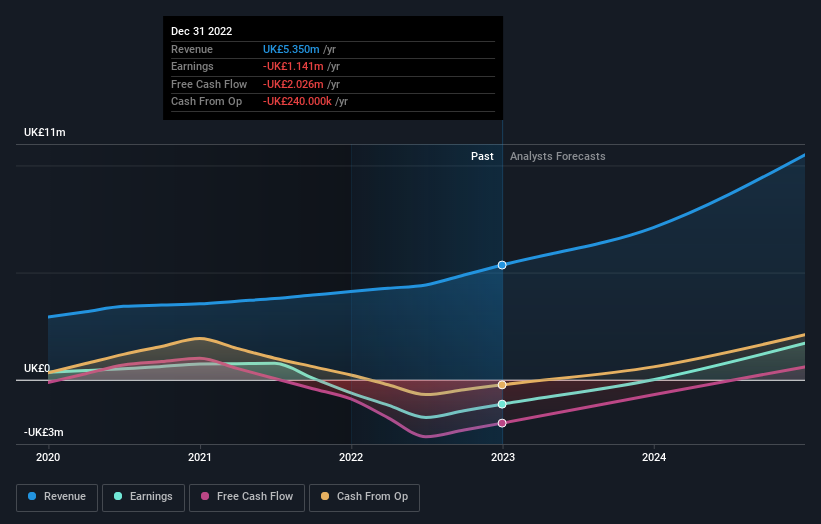The width and height of the screenshot is (821, 524).
Task: Click the Analysts Forecasts label
Action: click(558, 157)
